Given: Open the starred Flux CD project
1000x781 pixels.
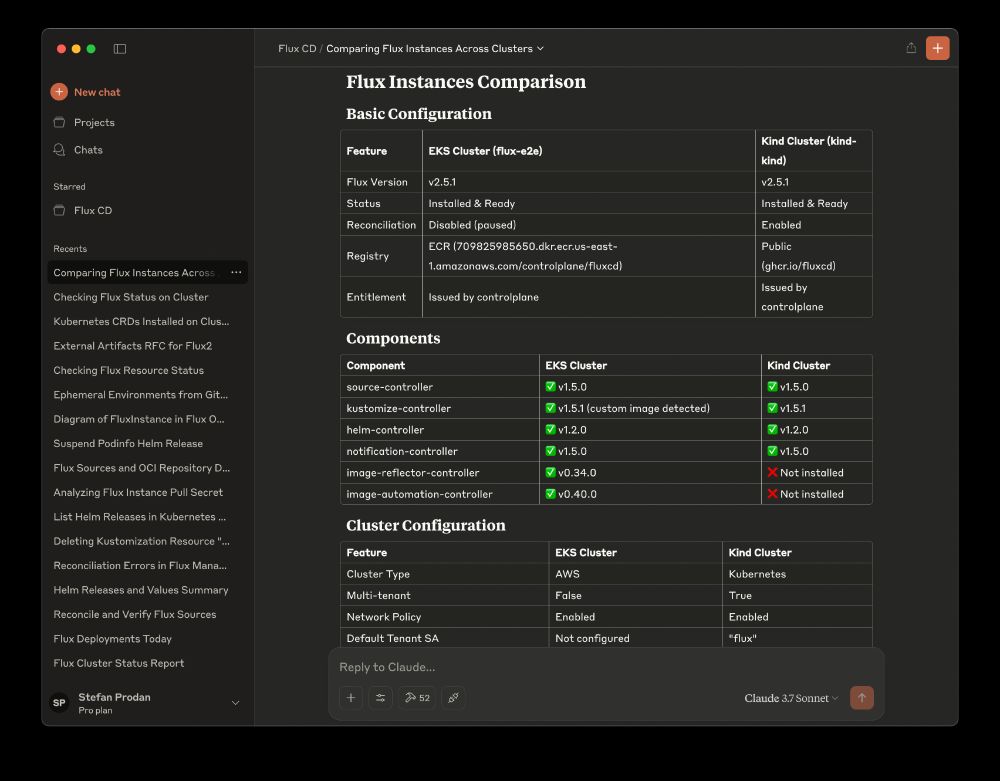Looking at the screenshot, I should (x=92, y=210).
